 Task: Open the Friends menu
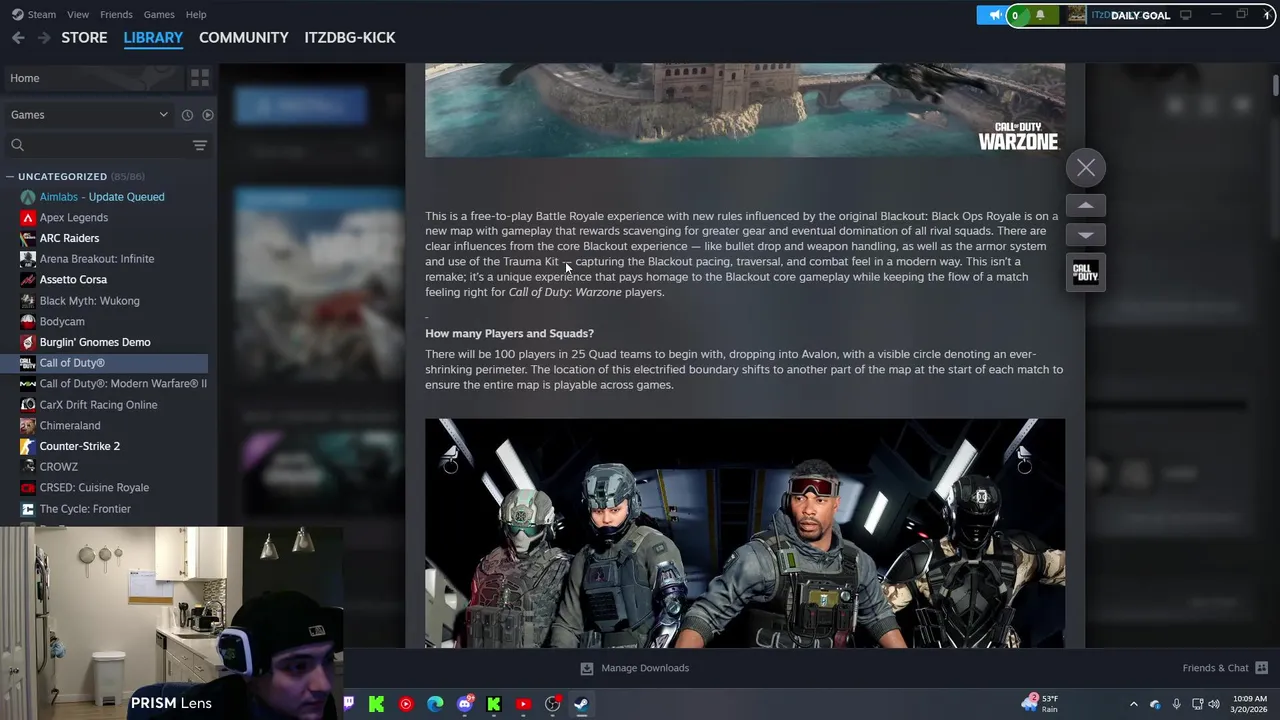(x=116, y=15)
